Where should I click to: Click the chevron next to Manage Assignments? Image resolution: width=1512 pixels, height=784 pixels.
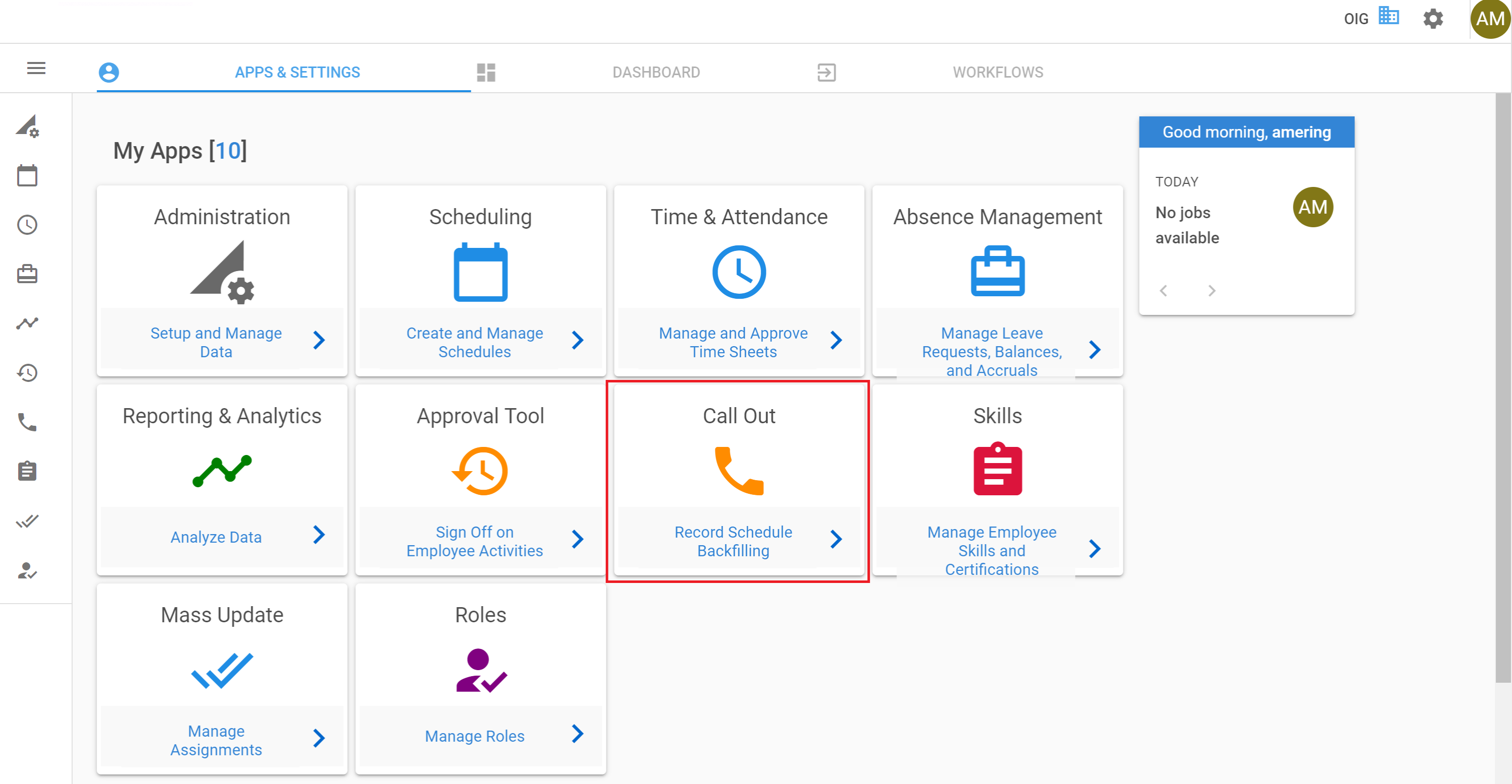point(319,738)
